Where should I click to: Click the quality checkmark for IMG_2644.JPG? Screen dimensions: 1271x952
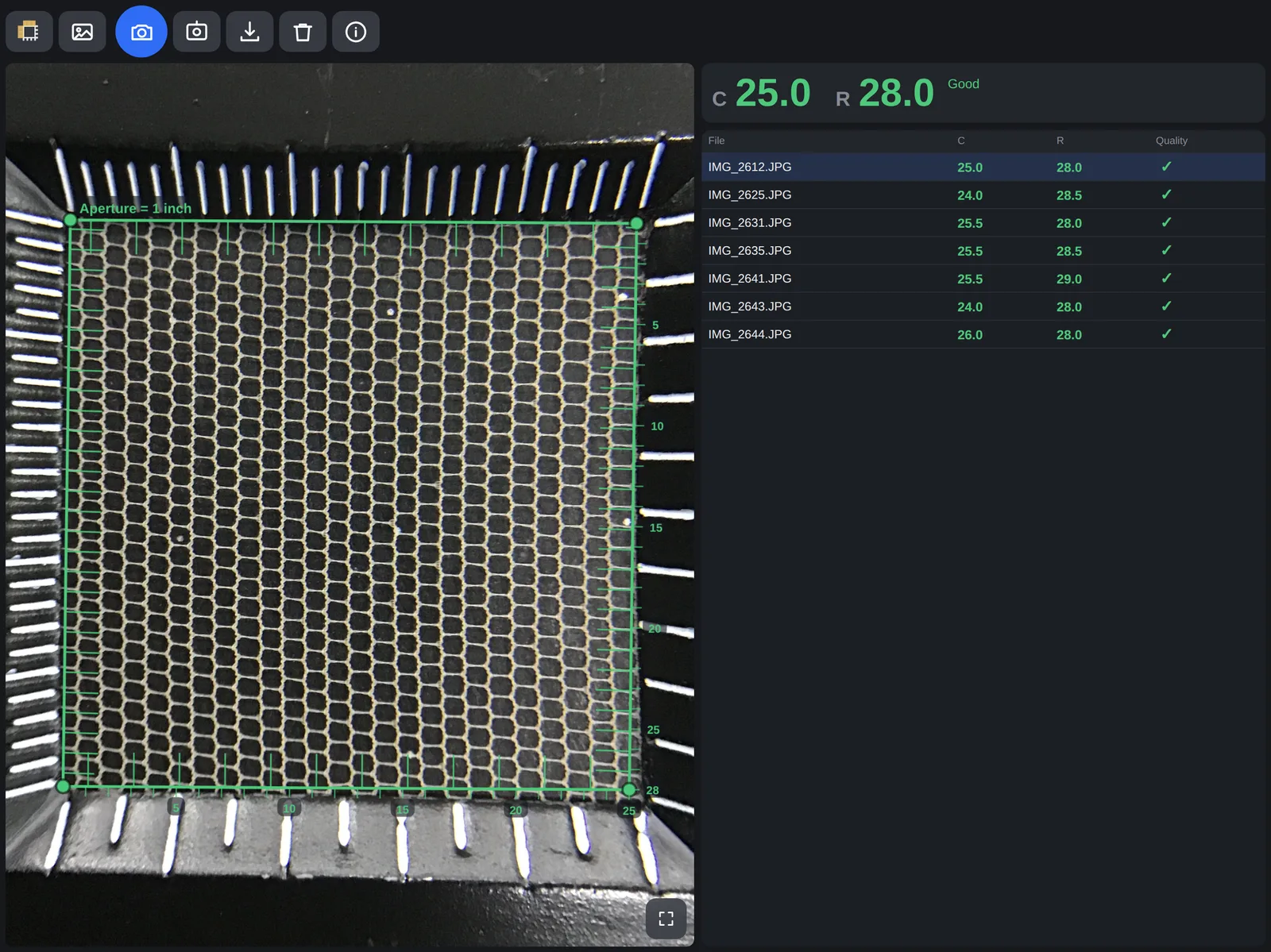pyautogui.click(x=1166, y=333)
